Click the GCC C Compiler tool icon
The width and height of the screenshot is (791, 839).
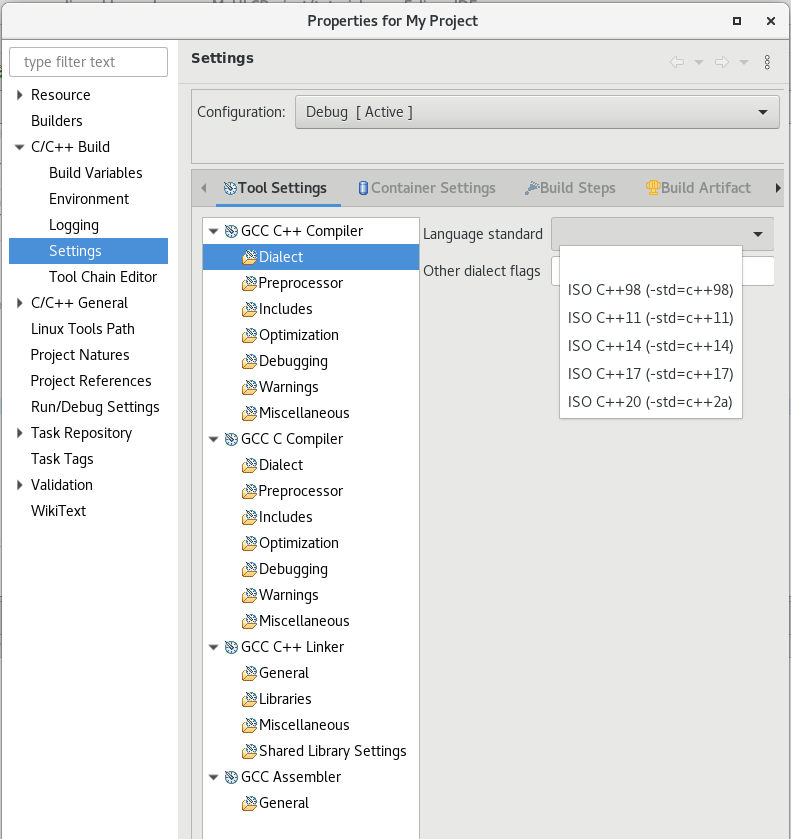231,439
